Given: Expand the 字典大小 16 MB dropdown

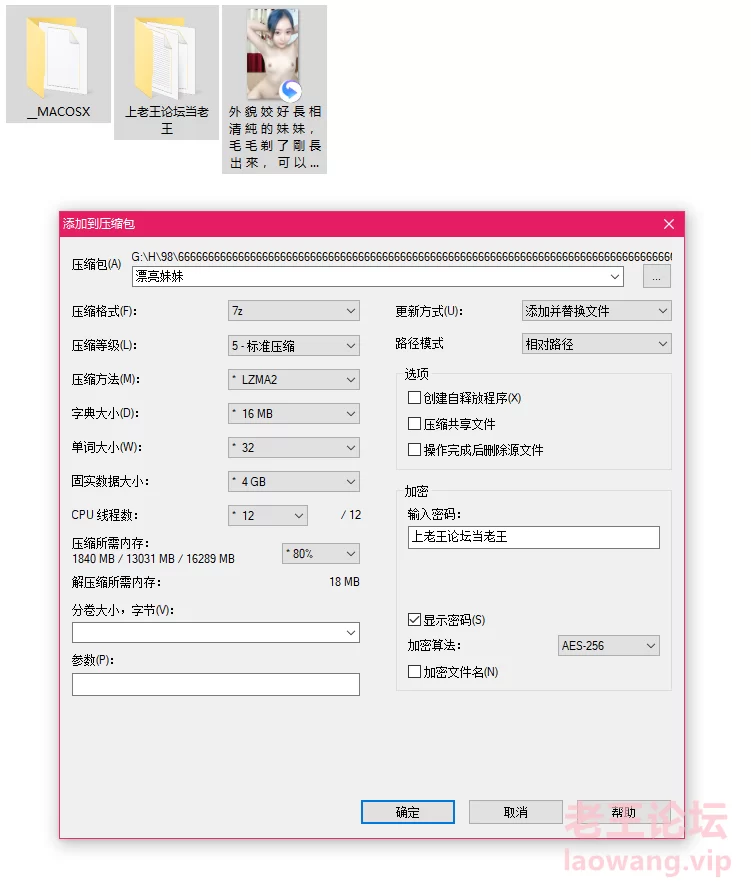Looking at the screenshot, I should [293, 414].
